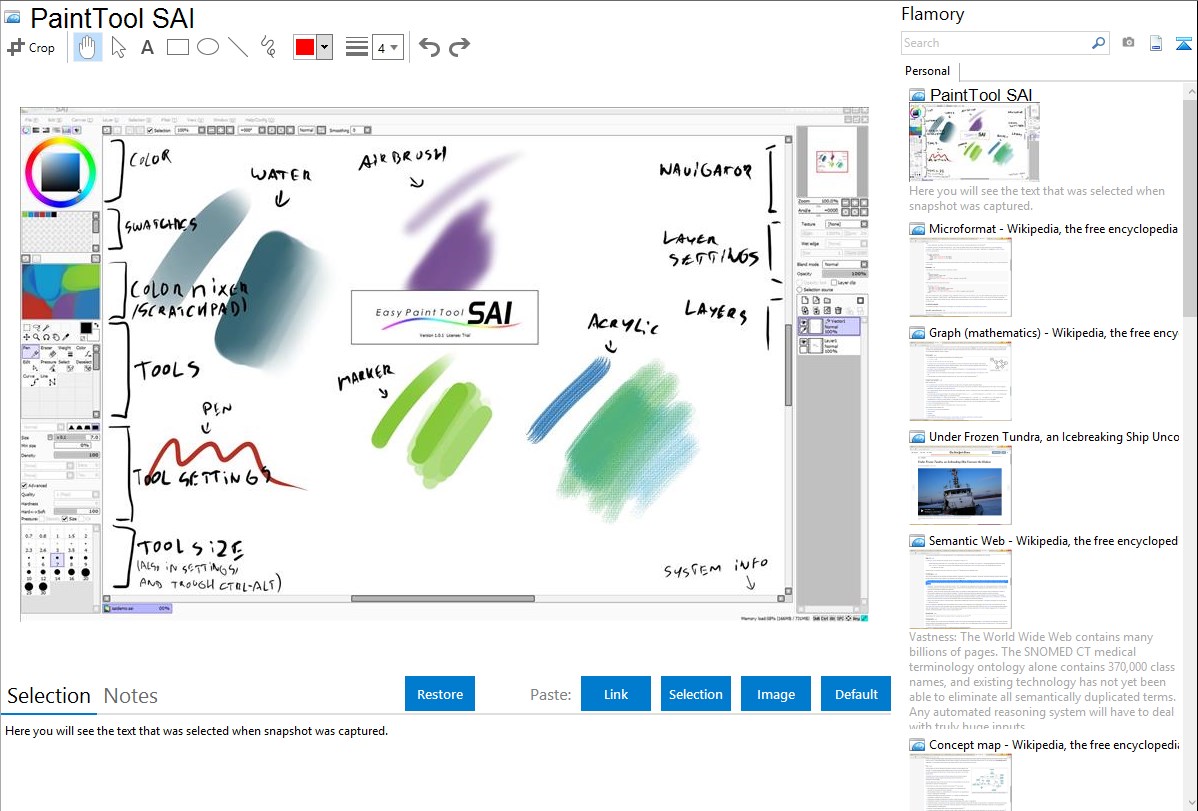The width and height of the screenshot is (1198, 811).
Task: Click the collapse panel icon beside search
Action: tap(1183, 43)
